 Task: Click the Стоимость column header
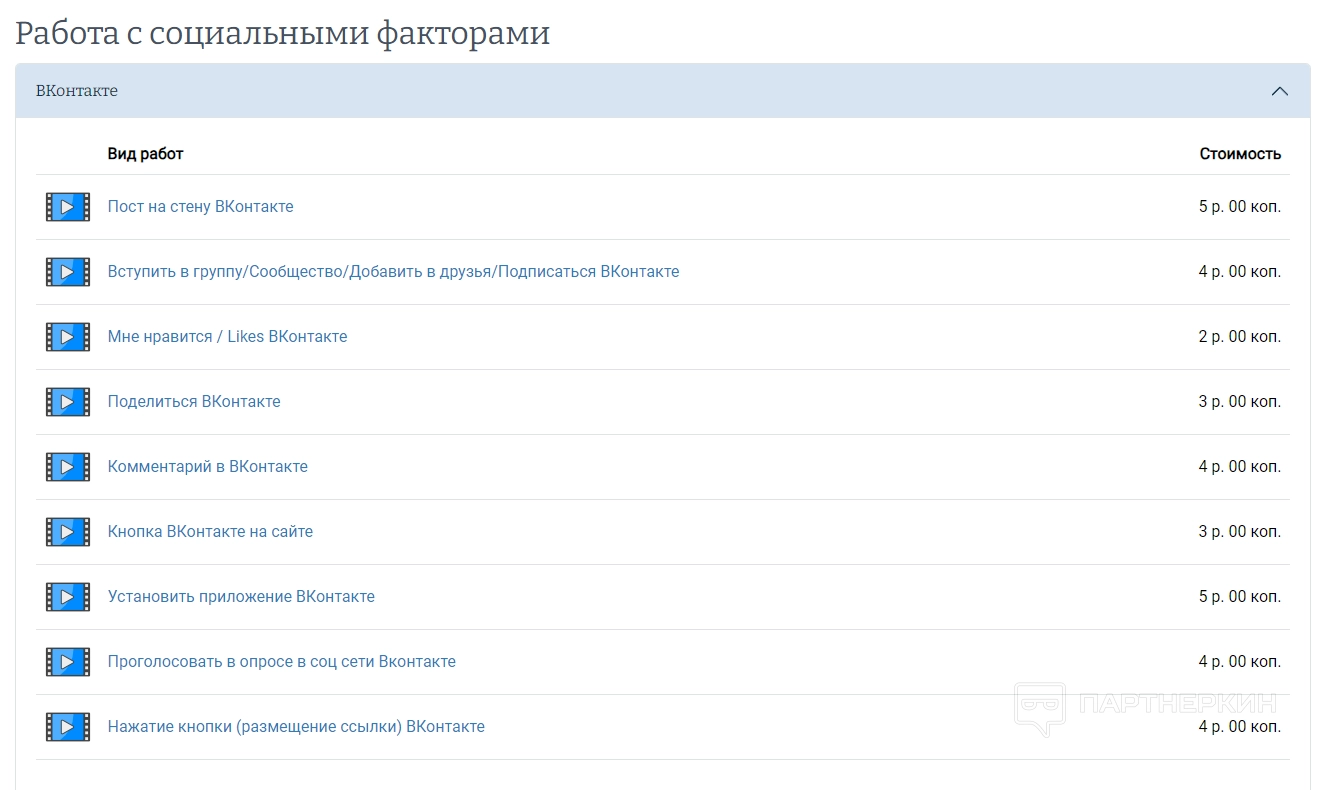(x=1240, y=154)
